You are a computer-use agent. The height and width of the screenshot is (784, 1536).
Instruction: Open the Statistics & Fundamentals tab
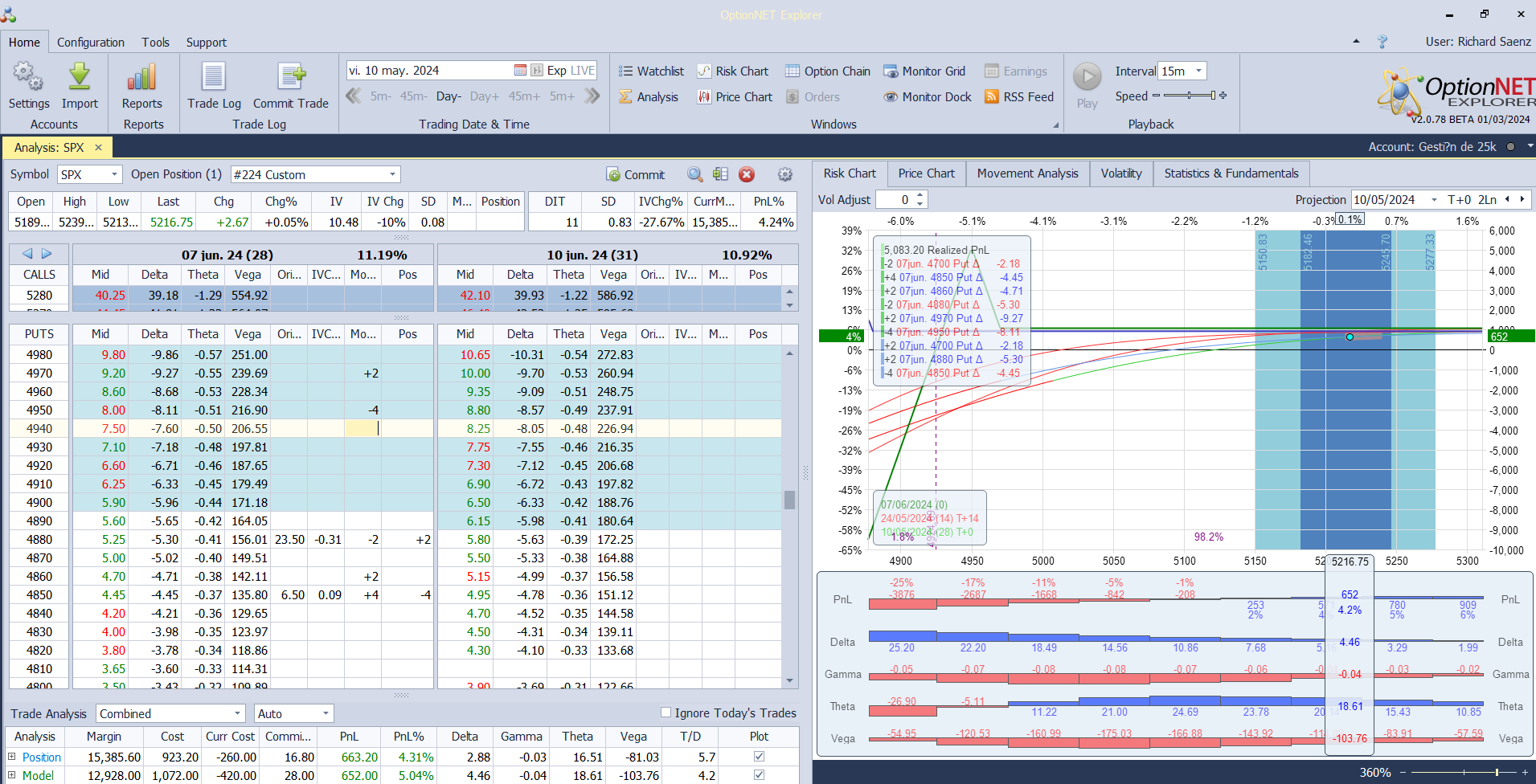pos(1231,174)
